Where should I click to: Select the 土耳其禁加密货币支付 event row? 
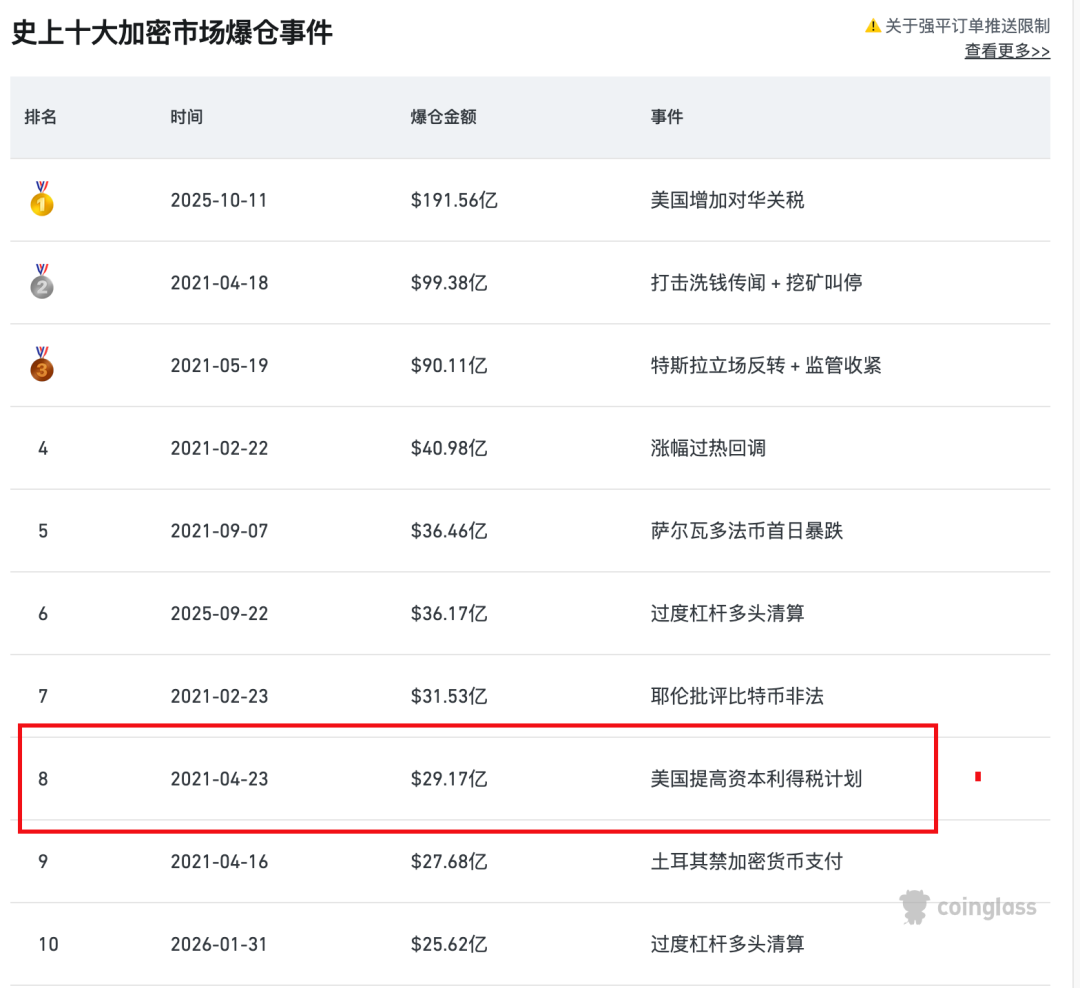(x=530, y=861)
